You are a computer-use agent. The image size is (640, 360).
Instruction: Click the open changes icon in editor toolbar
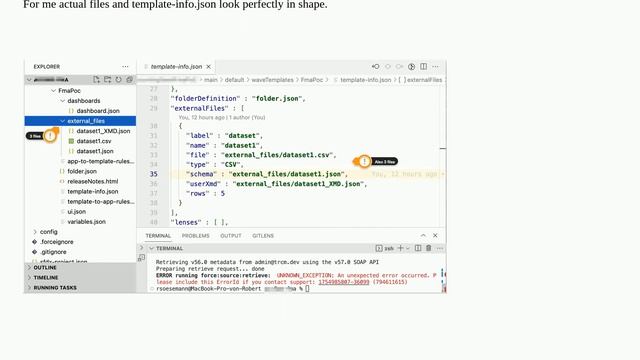376,67
